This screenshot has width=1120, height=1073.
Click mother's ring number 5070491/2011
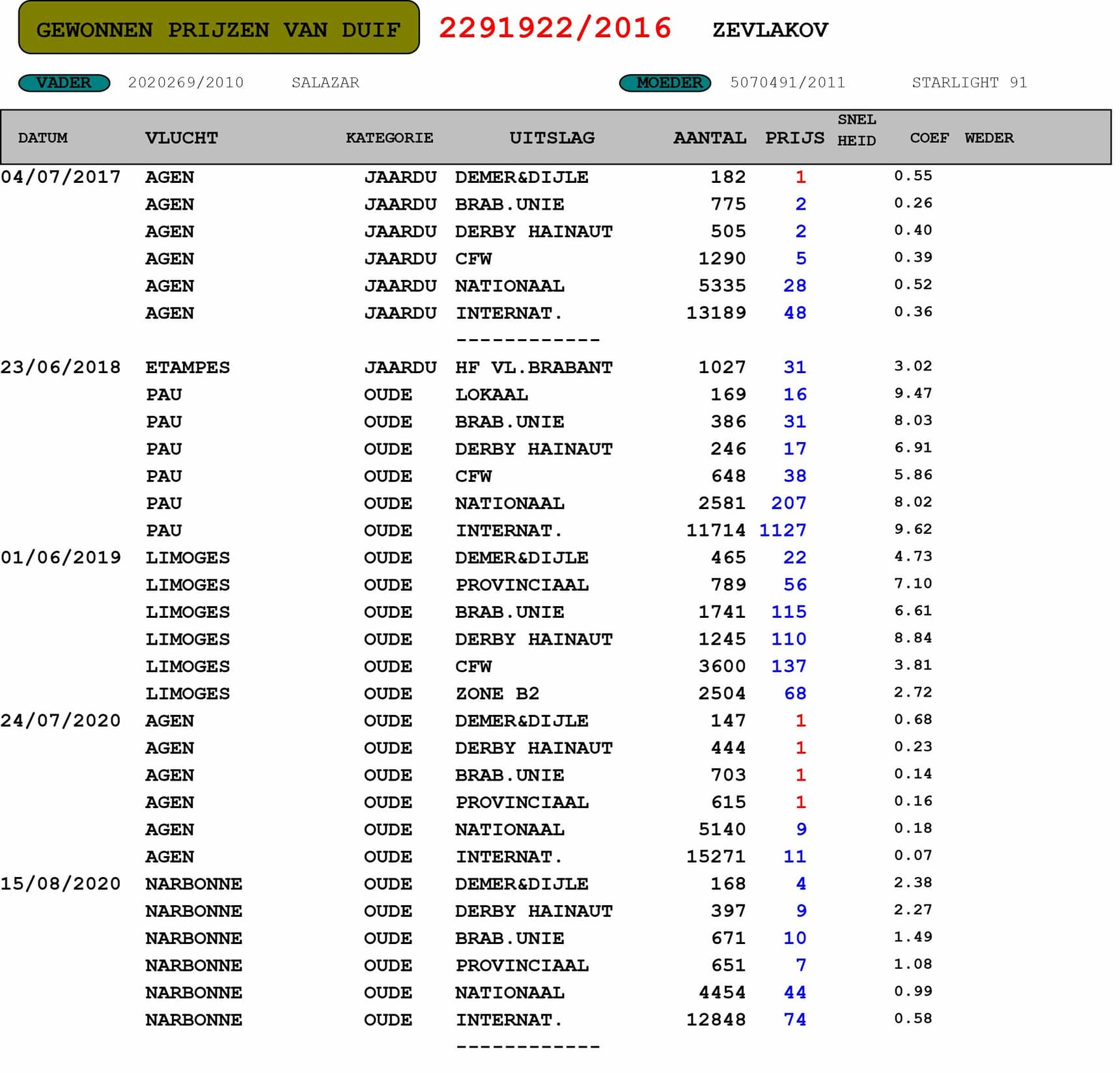(787, 83)
